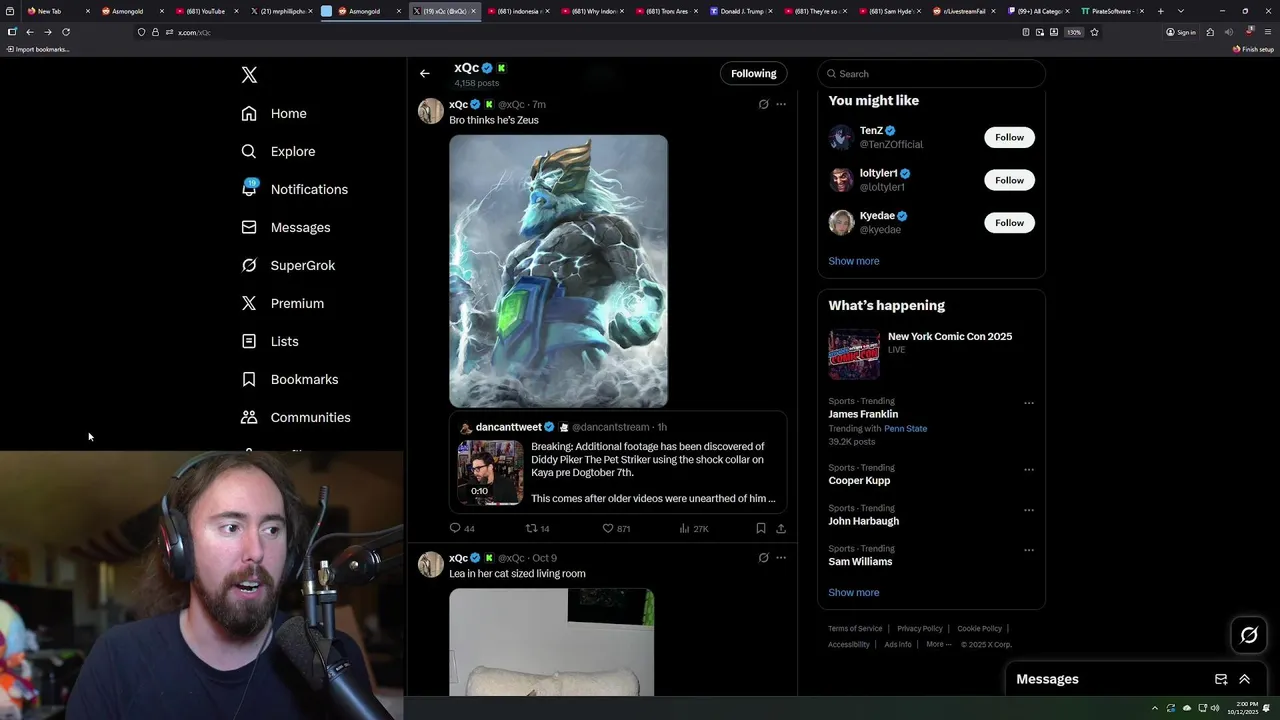The width and height of the screenshot is (1280, 720).
Task: Open the Lea living room photo
Action: click(x=551, y=642)
